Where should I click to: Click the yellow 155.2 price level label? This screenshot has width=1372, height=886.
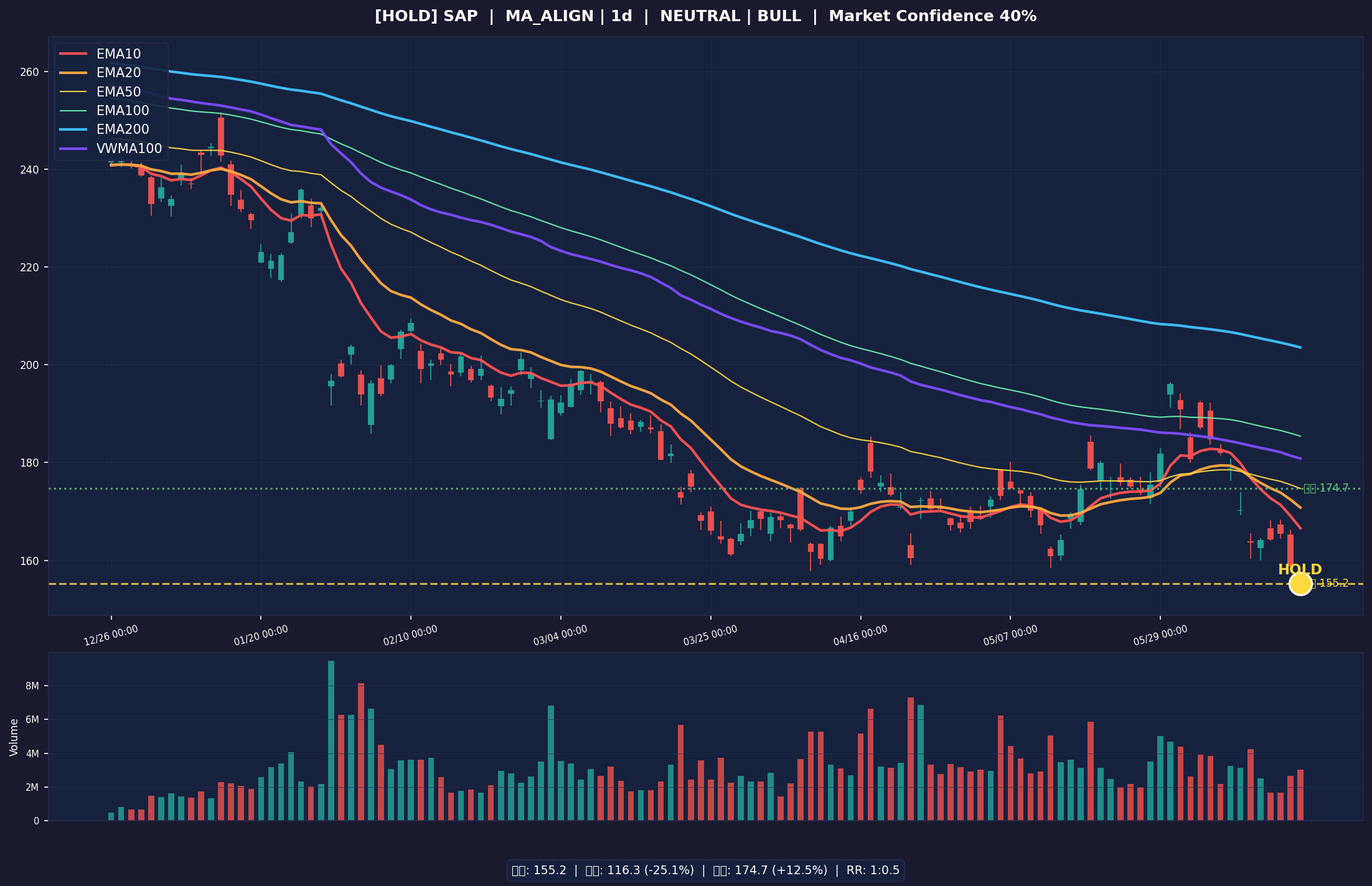pos(1330,583)
